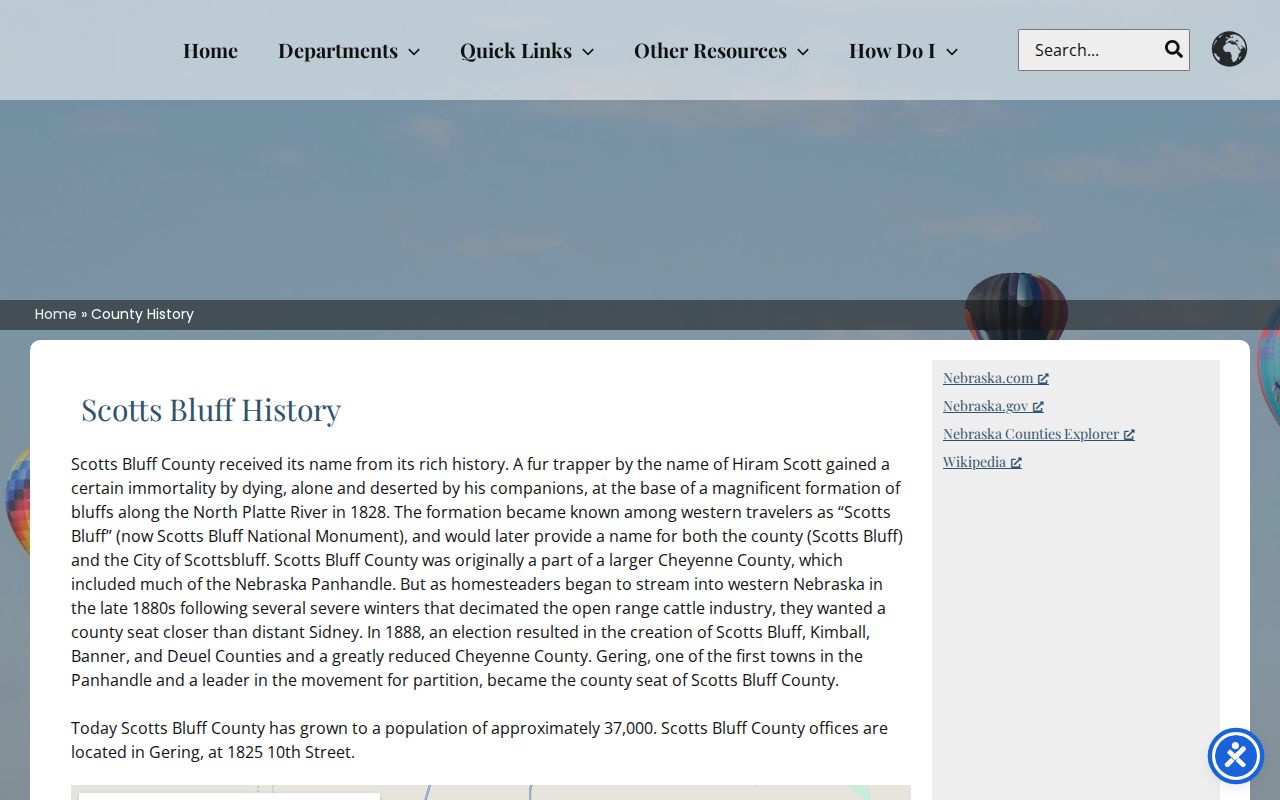Open the accessibility widget button

tap(1236, 756)
